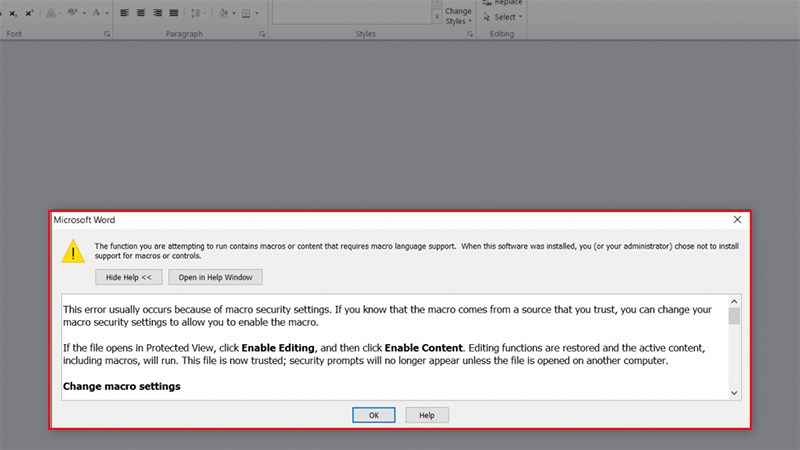800x450 pixels.
Task: Apply subscript formatting
Action: pyautogui.click(x=12, y=14)
